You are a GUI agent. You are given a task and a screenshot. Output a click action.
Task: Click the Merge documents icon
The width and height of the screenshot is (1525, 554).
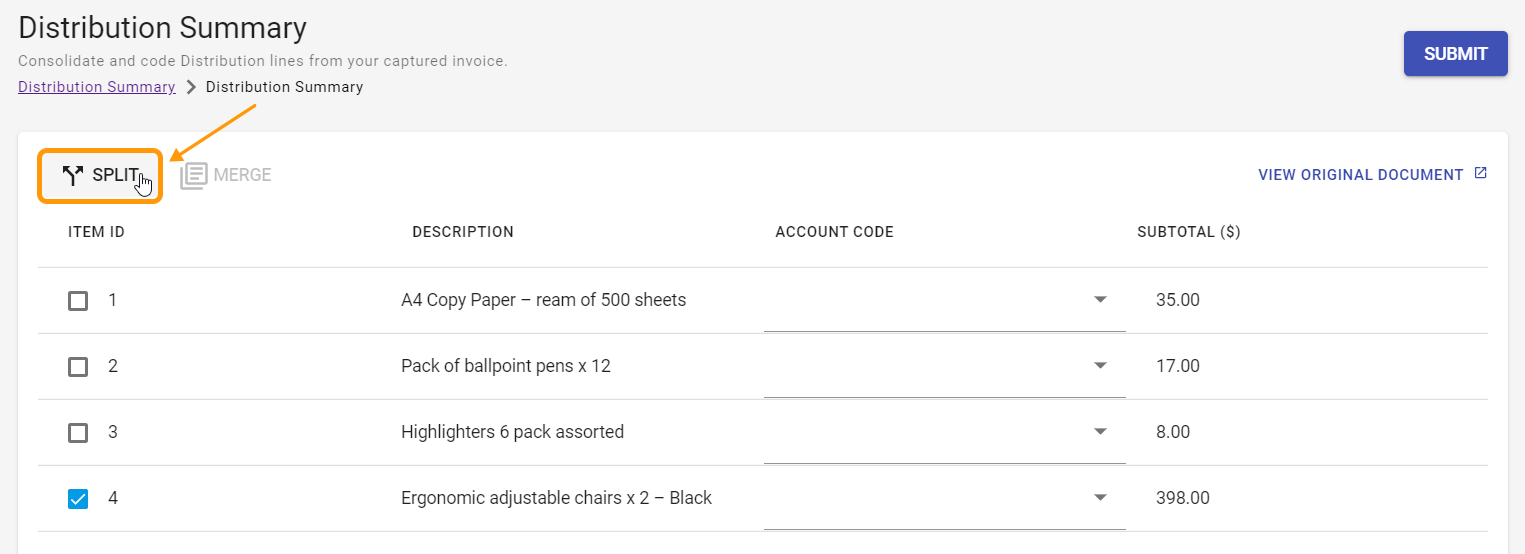coord(194,176)
